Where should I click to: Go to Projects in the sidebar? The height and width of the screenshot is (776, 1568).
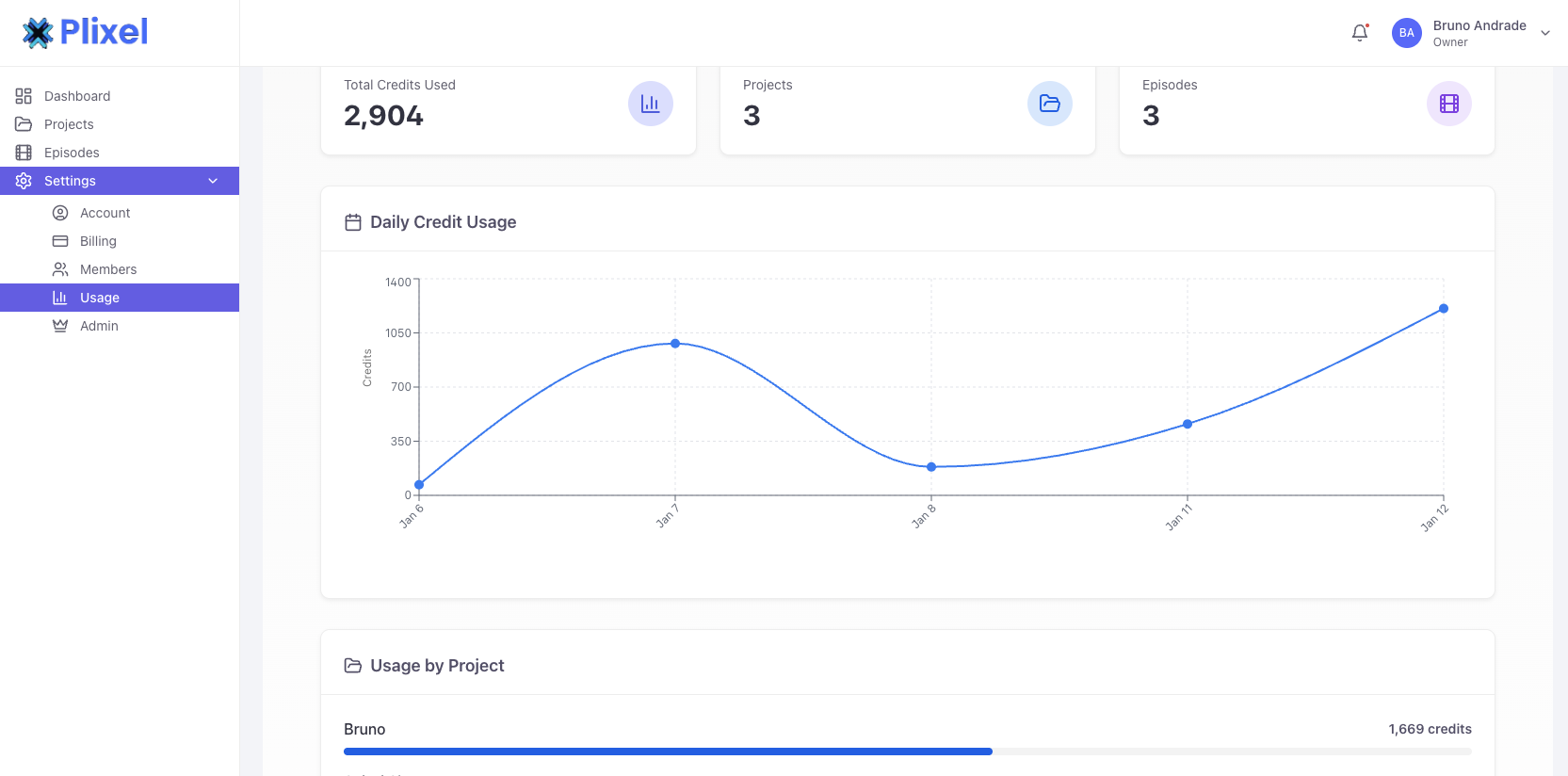(x=69, y=124)
